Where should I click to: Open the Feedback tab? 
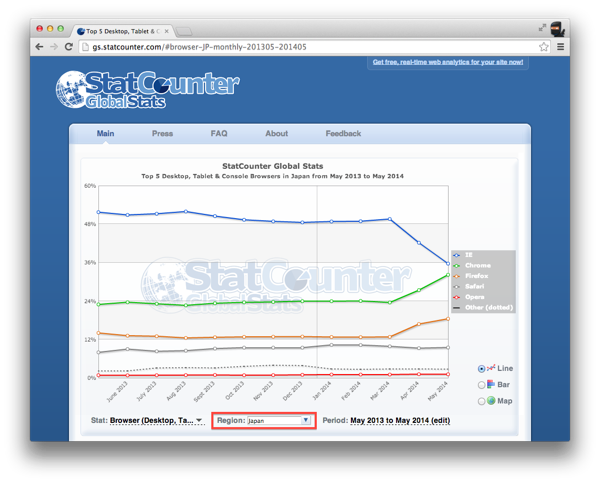[343, 134]
